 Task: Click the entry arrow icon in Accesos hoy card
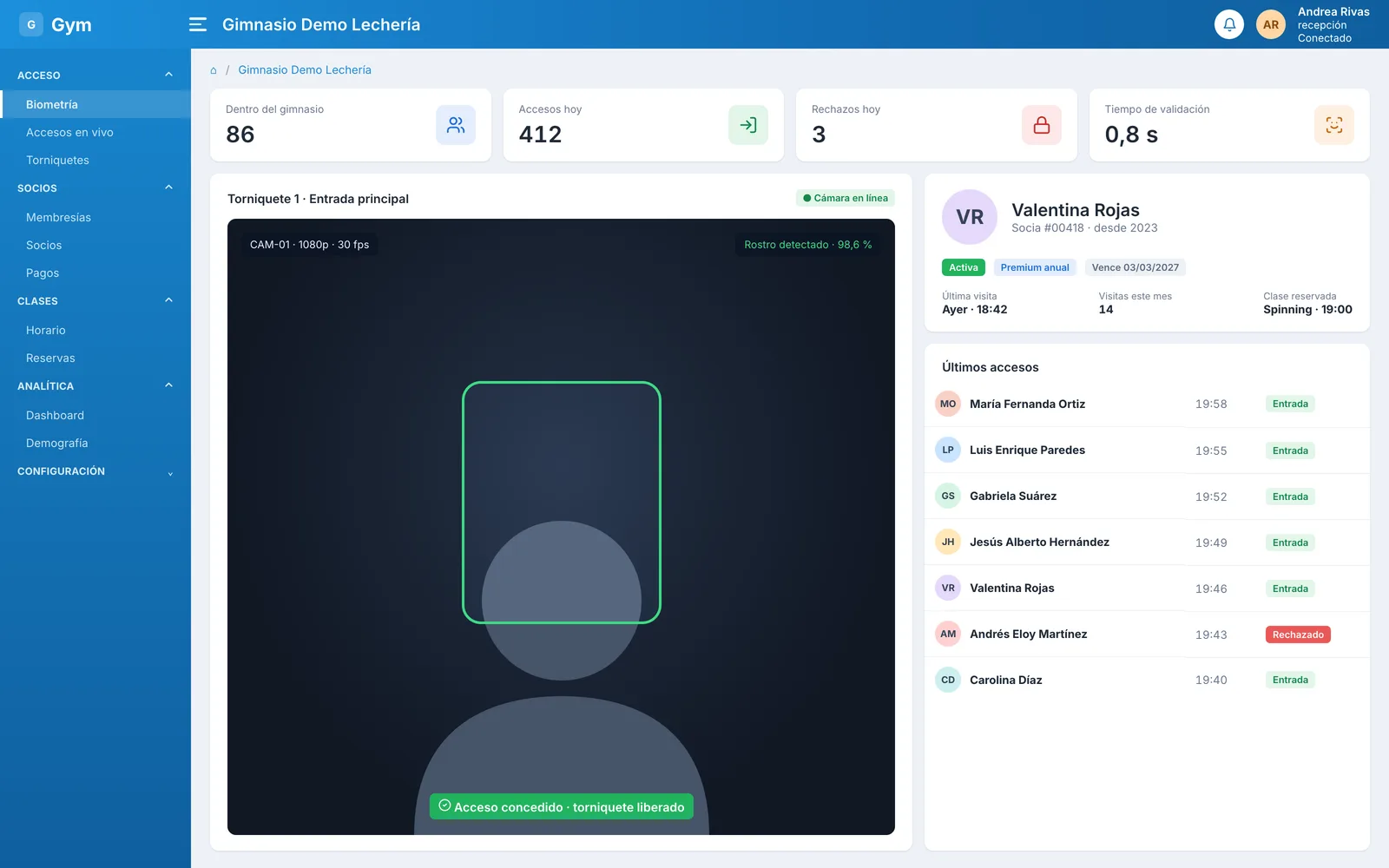tap(747, 125)
